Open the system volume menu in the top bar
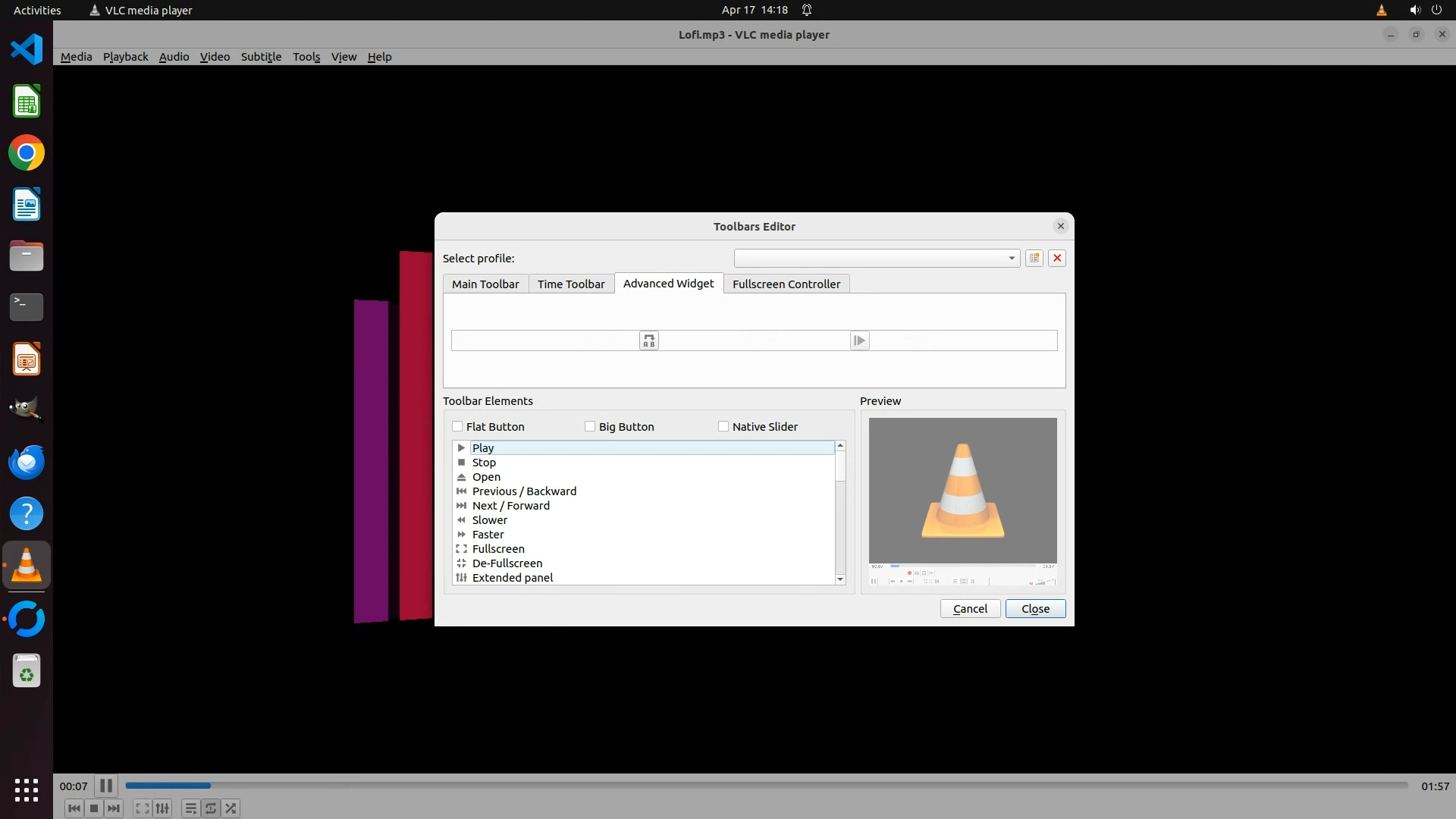Screen dimensions: 1456x819 click(1414, 10)
